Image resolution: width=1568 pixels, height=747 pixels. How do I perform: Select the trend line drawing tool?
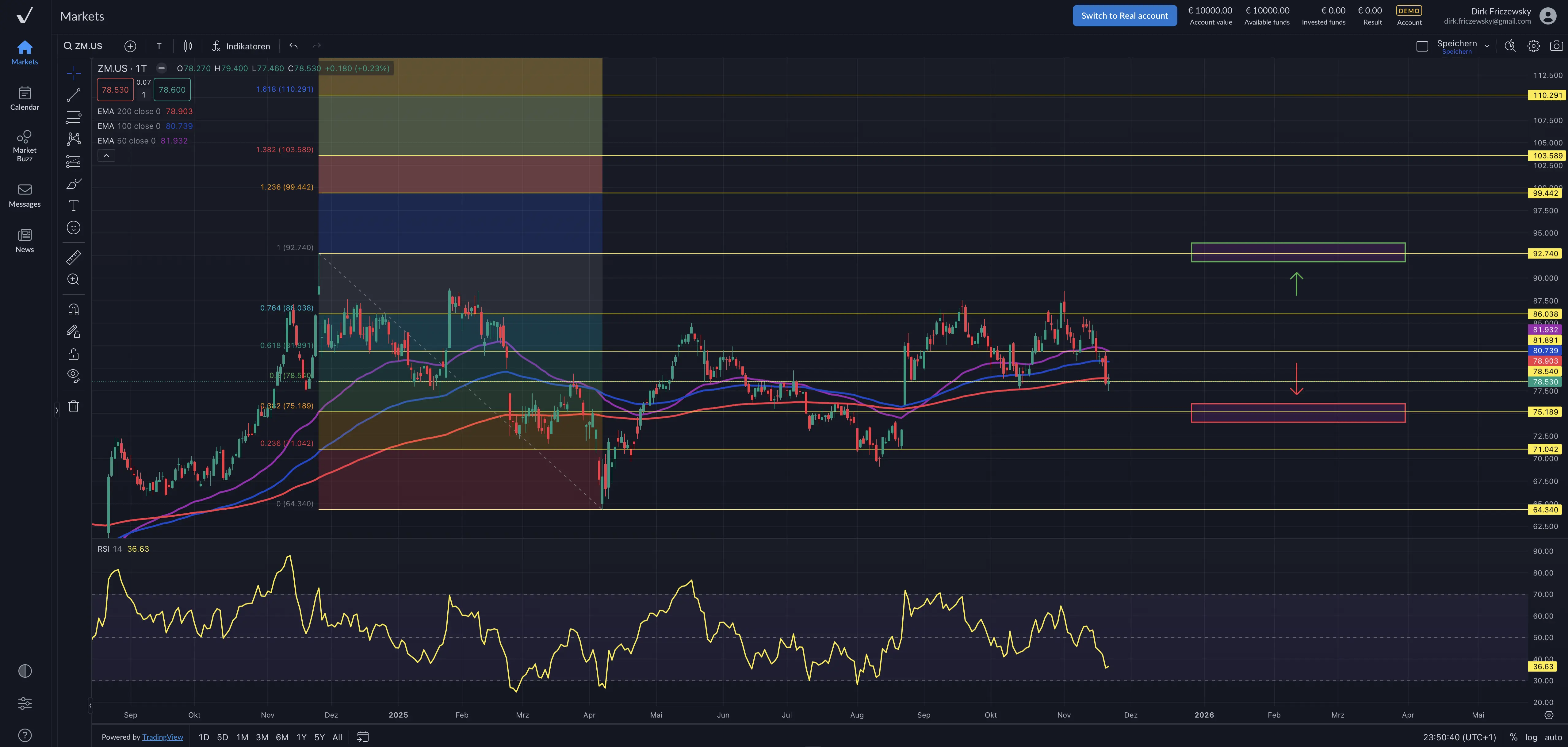point(74,95)
